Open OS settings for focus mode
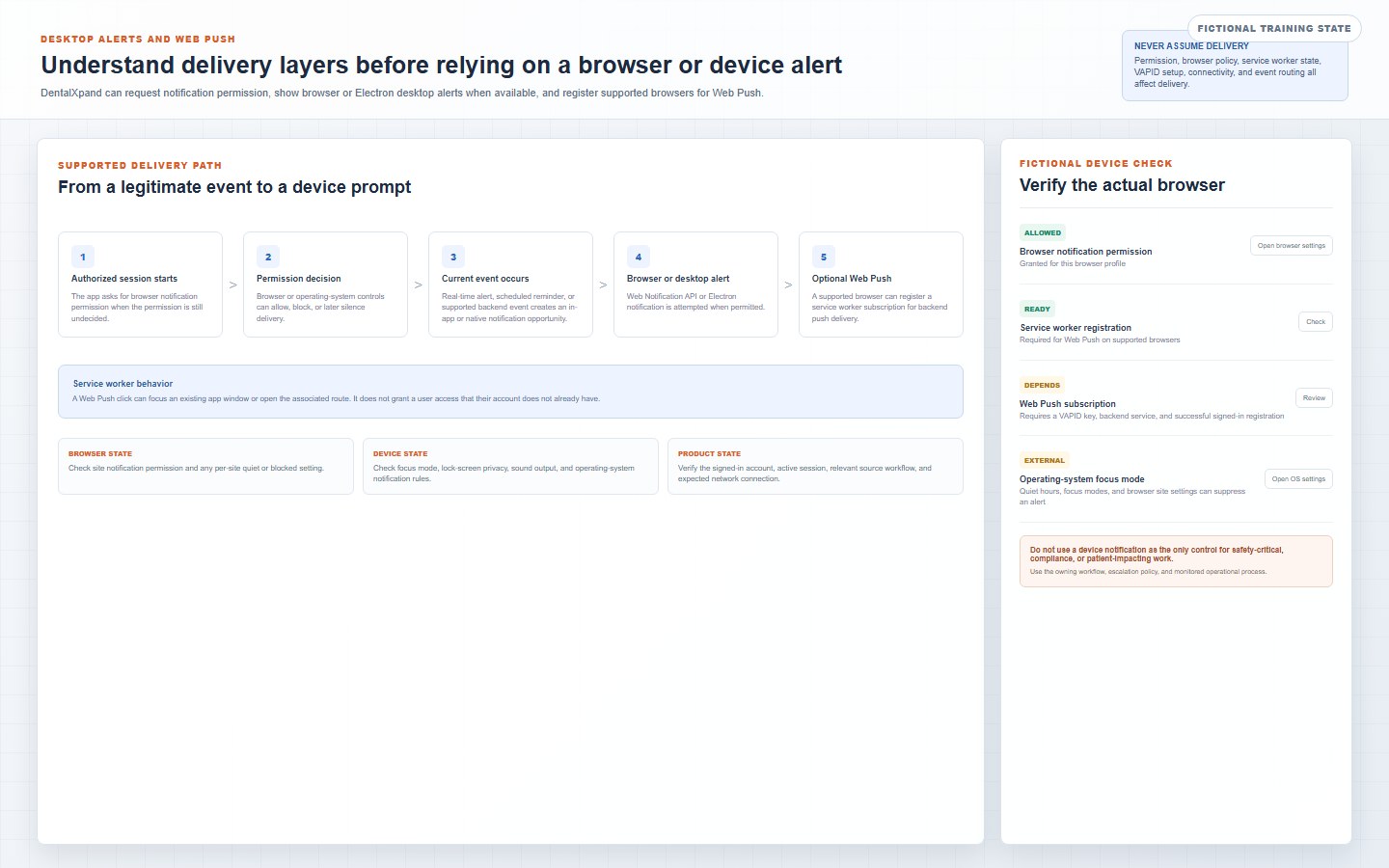Viewport: 1389px width, 868px height. [x=1298, y=479]
